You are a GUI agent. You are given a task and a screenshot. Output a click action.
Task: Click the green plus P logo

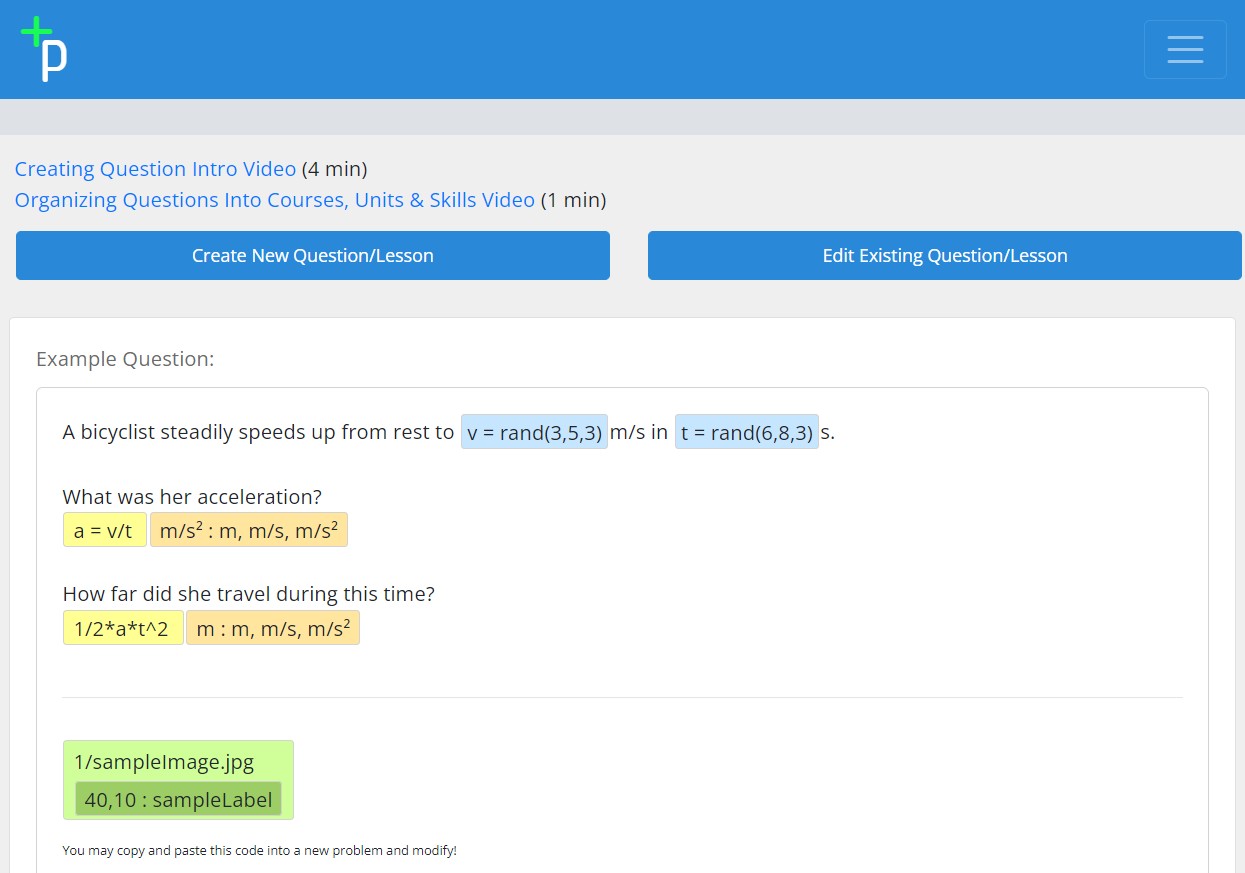44,48
